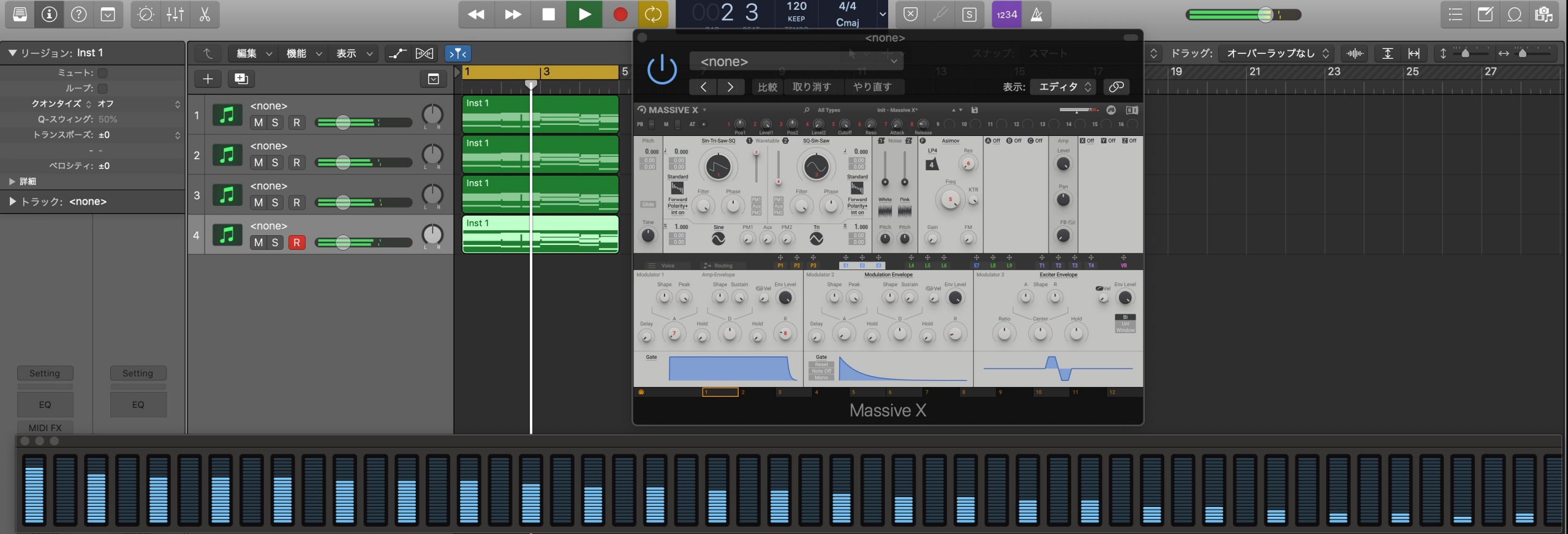Open the 表示 (View) menu

[353, 53]
